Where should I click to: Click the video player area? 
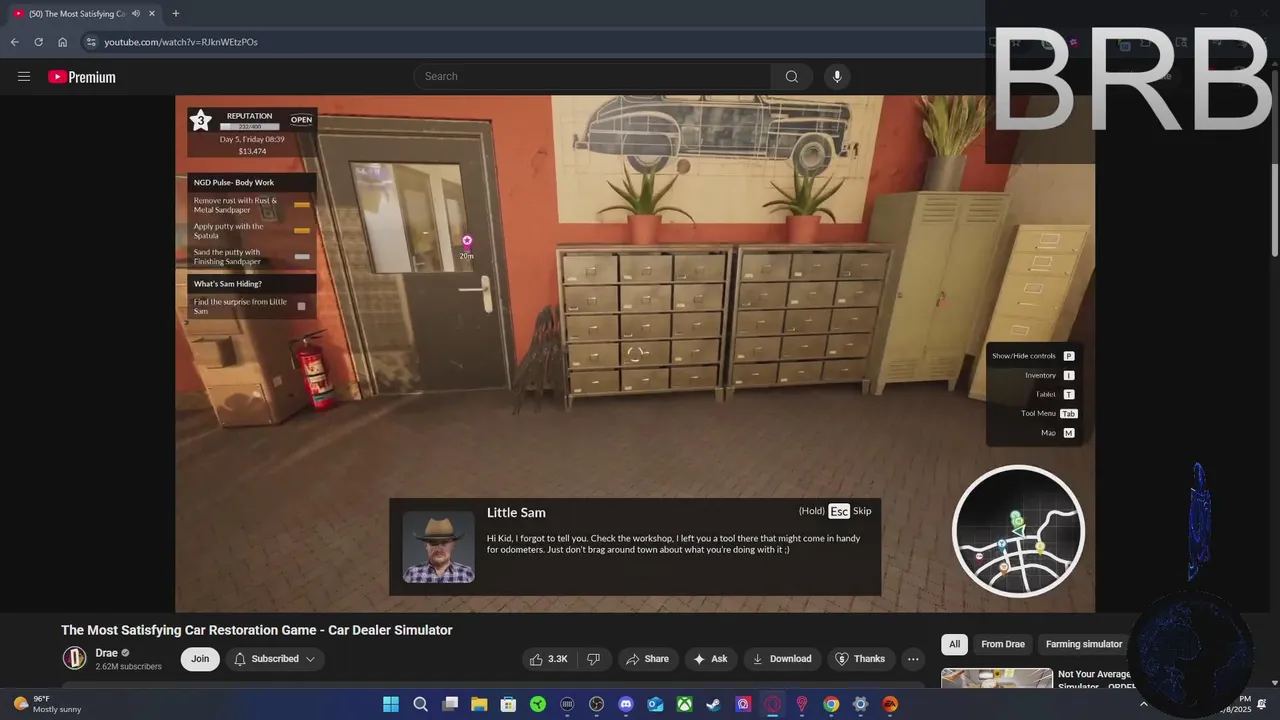point(635,353)
